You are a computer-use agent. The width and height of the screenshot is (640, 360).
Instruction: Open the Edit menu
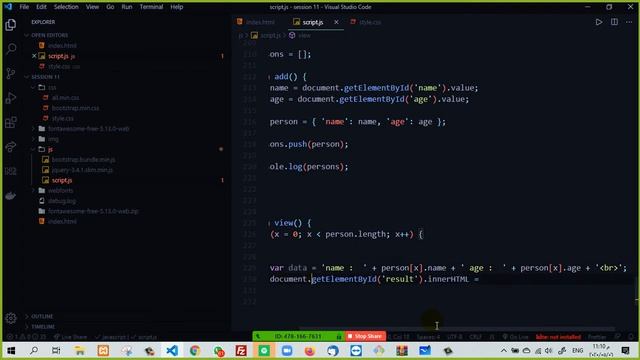tap(41, 7)
